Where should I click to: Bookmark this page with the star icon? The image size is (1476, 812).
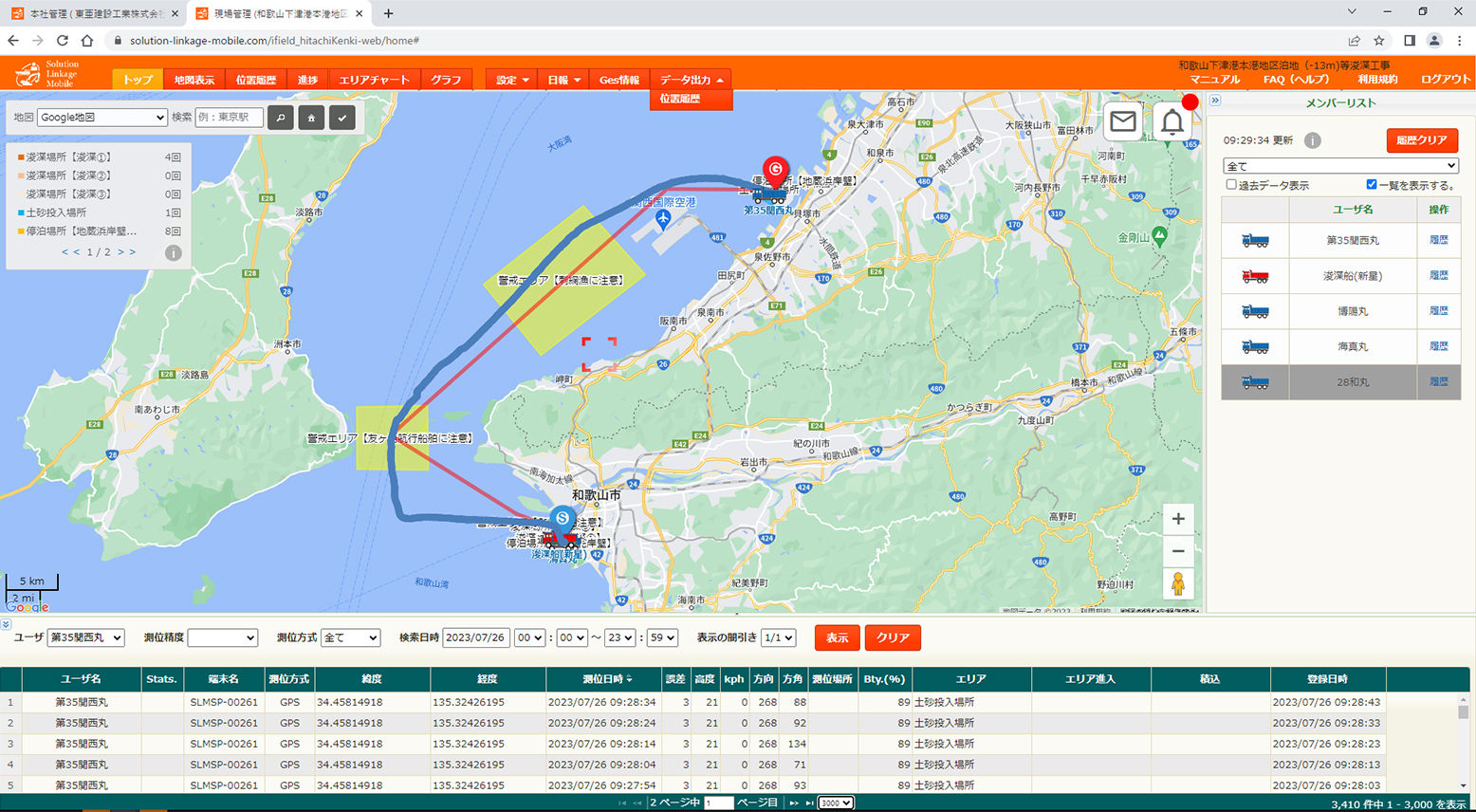[x=1379, y=41]
